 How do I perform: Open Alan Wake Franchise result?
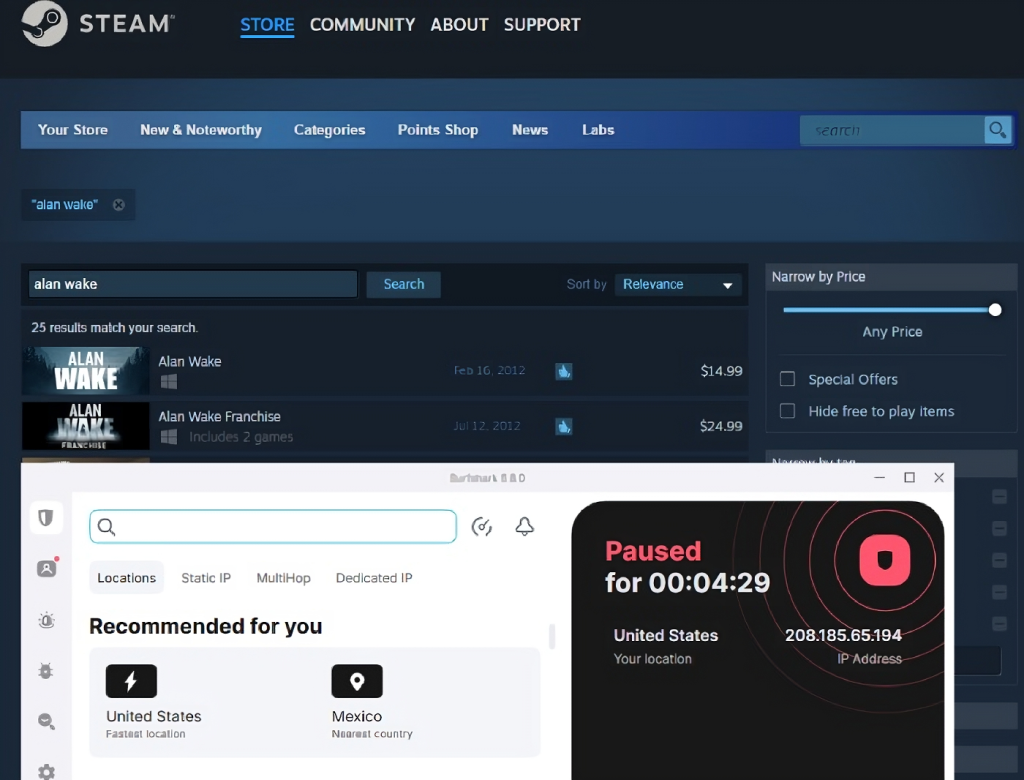(219, 417)
